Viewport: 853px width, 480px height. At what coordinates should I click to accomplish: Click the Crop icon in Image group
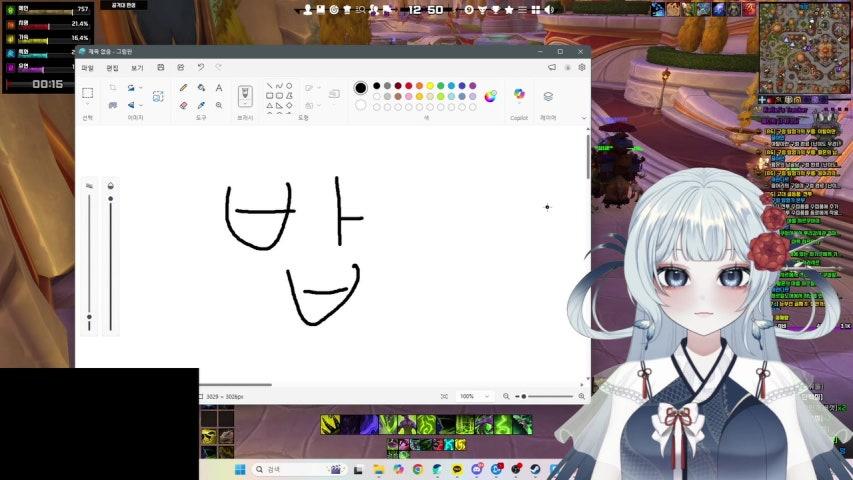click(113, 88)
